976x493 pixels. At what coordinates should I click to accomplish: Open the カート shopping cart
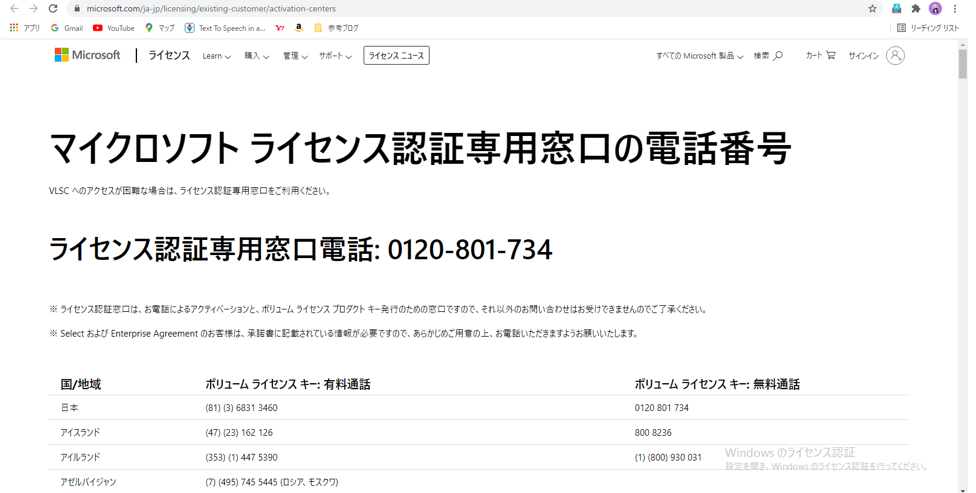point(820,55)
